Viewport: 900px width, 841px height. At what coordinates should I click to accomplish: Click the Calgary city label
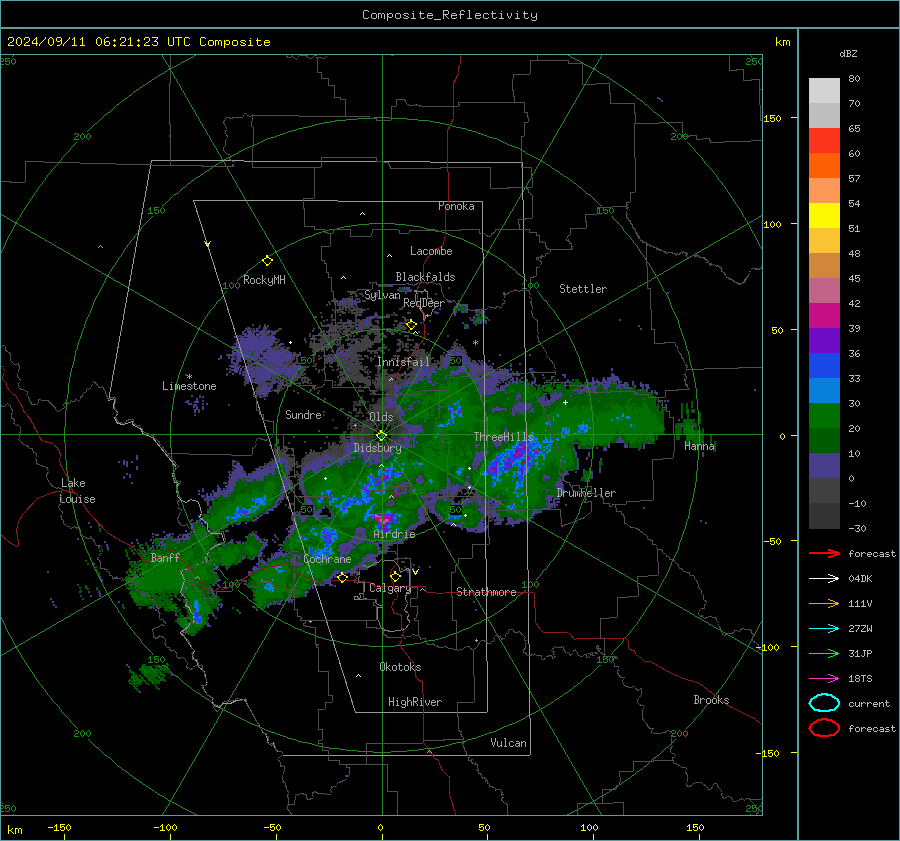tap(390, 588)
